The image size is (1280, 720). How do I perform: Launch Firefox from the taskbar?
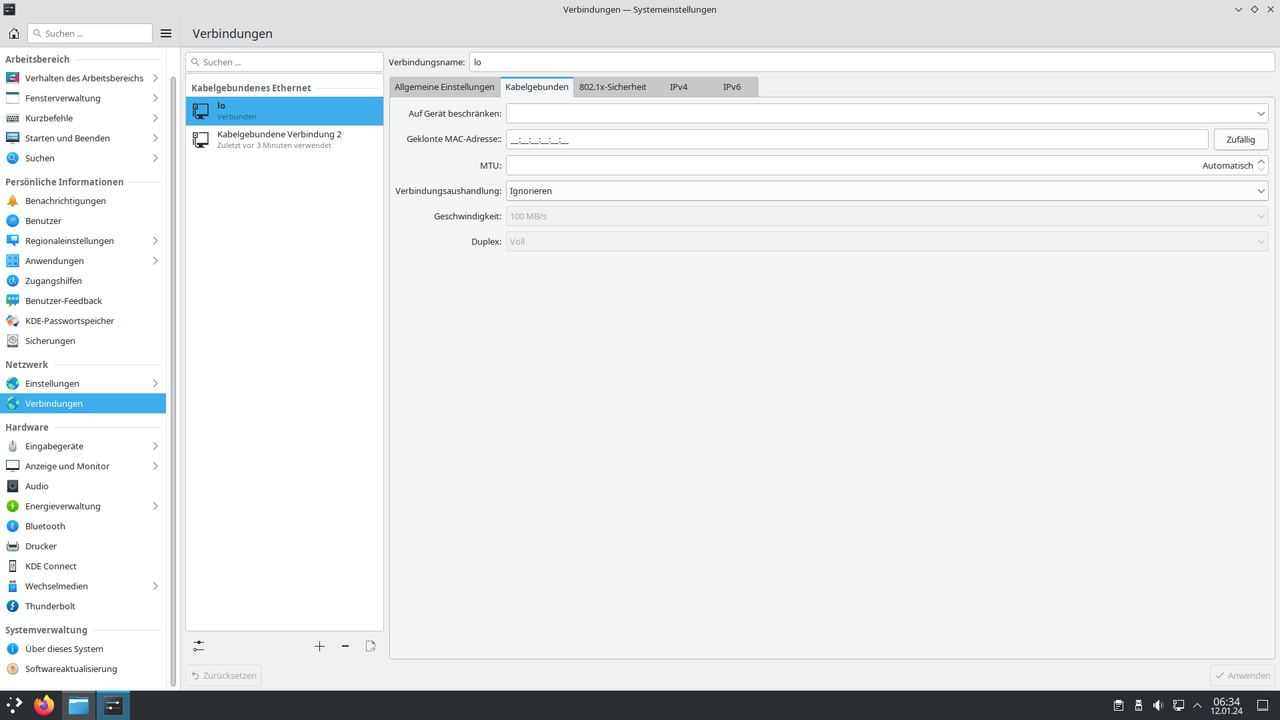(43, 705)
